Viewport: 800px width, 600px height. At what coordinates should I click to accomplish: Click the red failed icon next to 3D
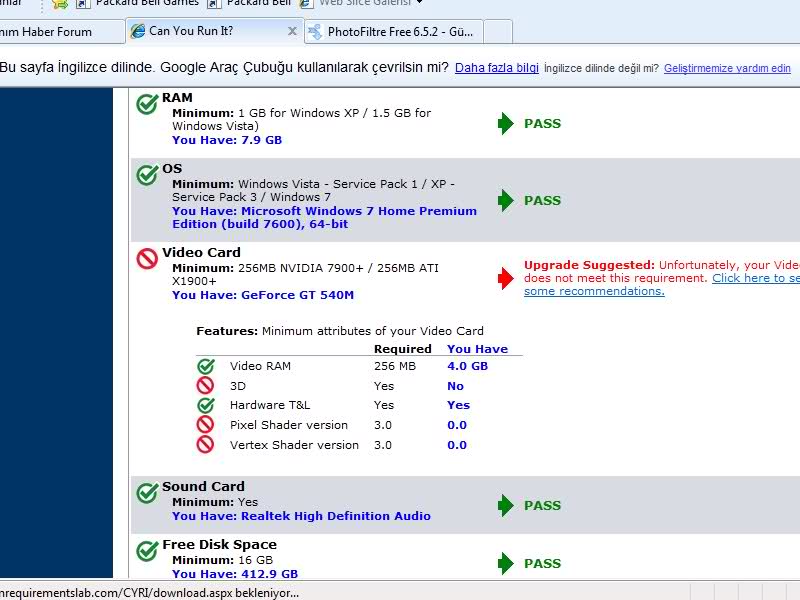206,386
